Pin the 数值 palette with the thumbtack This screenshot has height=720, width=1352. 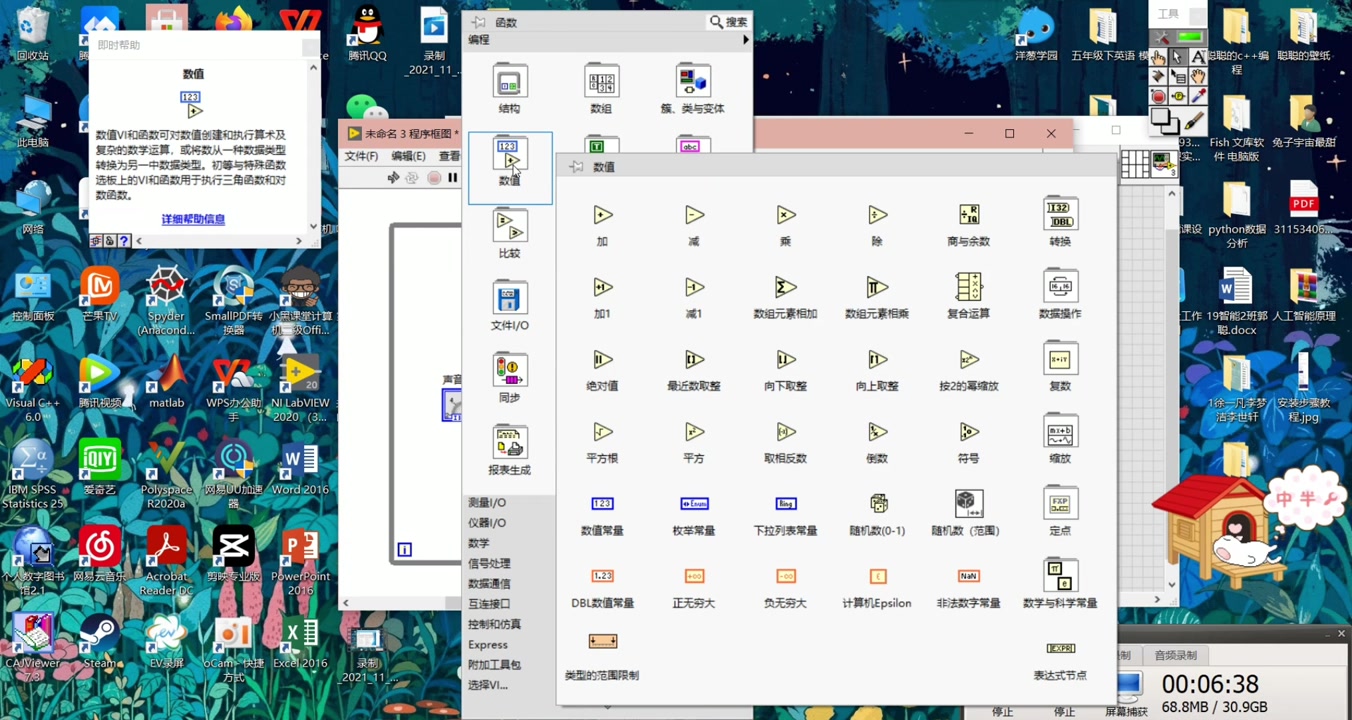[x=575, y=166]
